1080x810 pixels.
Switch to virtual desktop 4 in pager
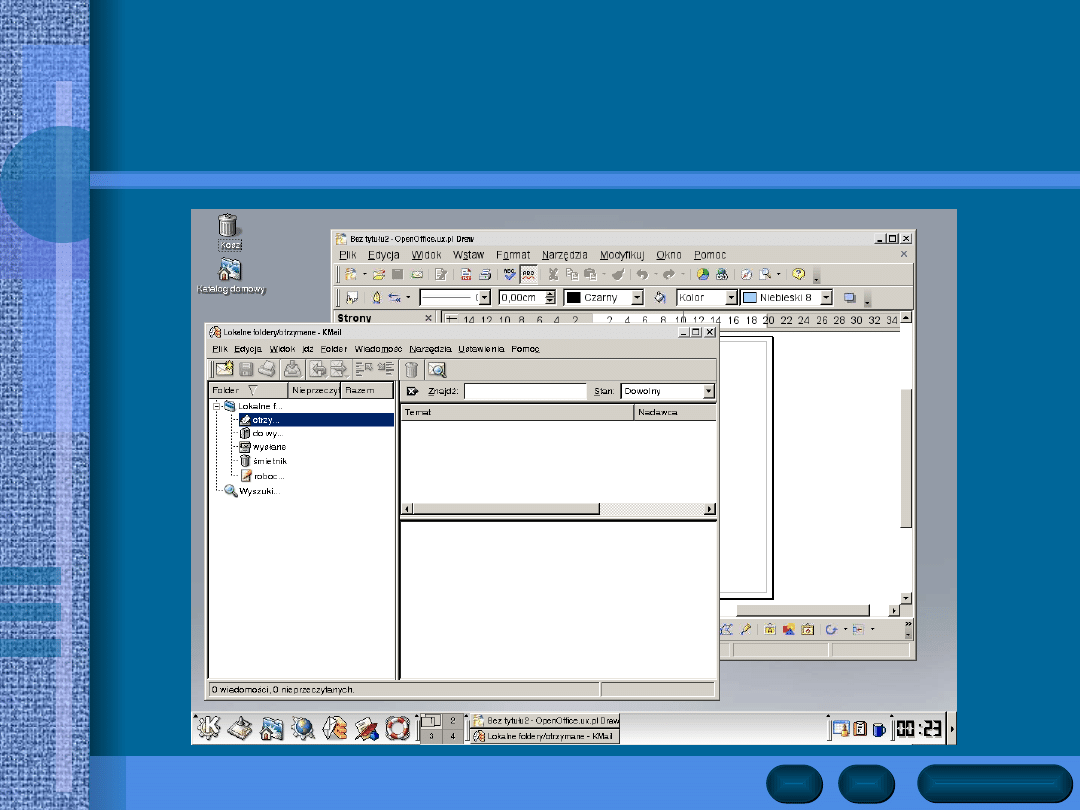453,736
